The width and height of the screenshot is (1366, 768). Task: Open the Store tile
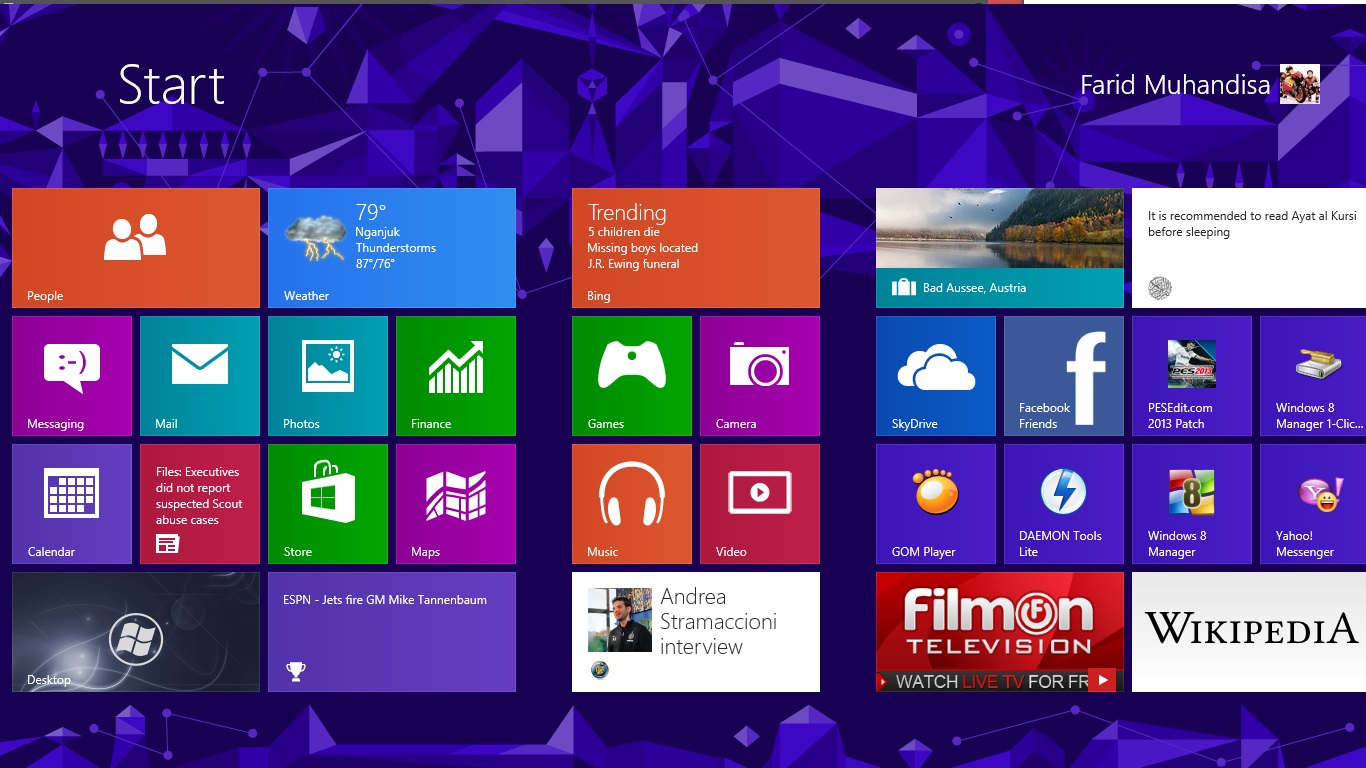(328, 503)
